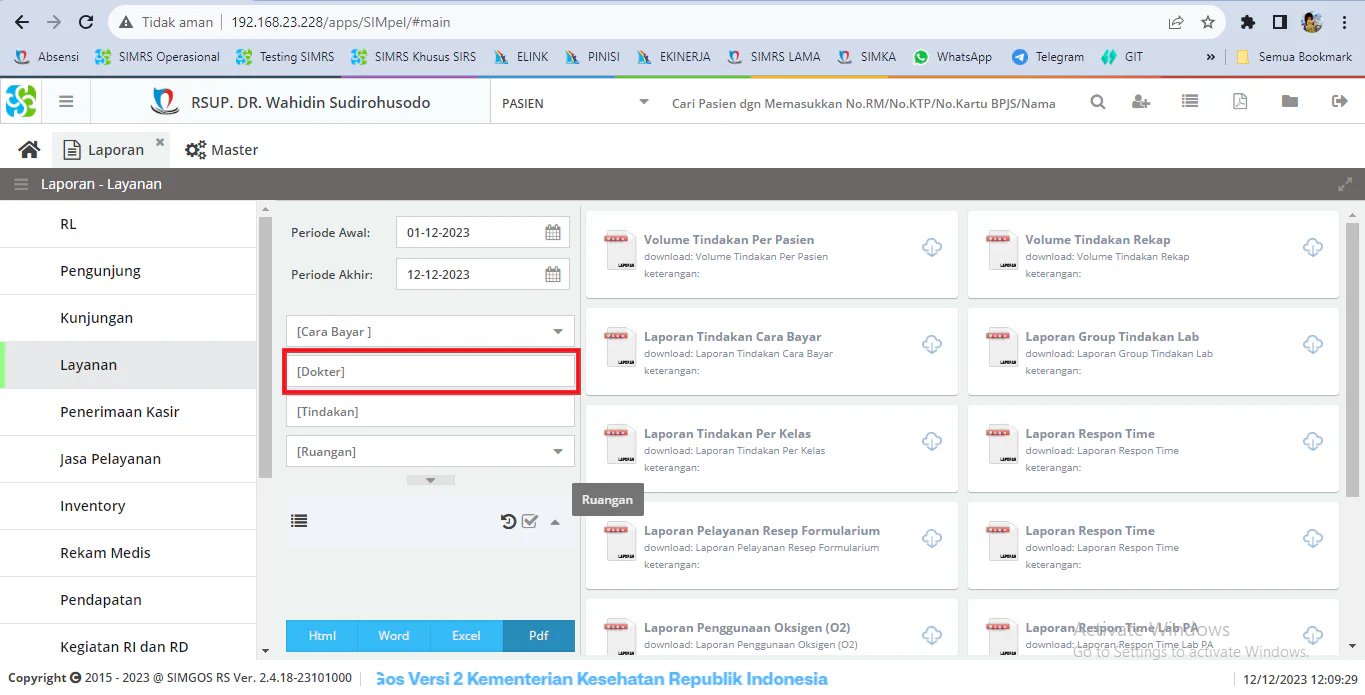Select Pendapatan in the sidebar

pyautogui.click(x=128, y=600)
